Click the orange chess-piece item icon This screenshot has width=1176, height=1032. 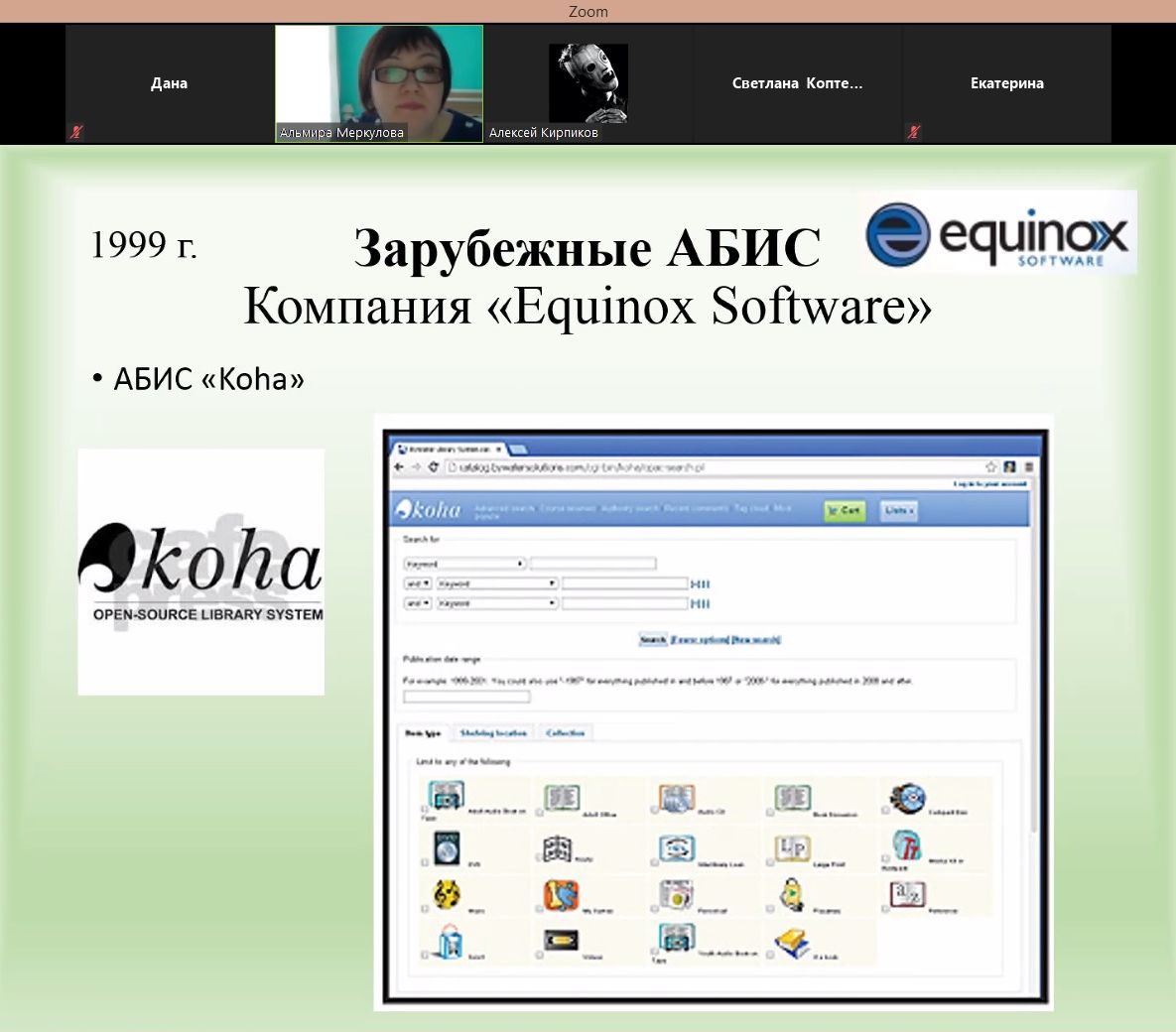tap(561, 895)
